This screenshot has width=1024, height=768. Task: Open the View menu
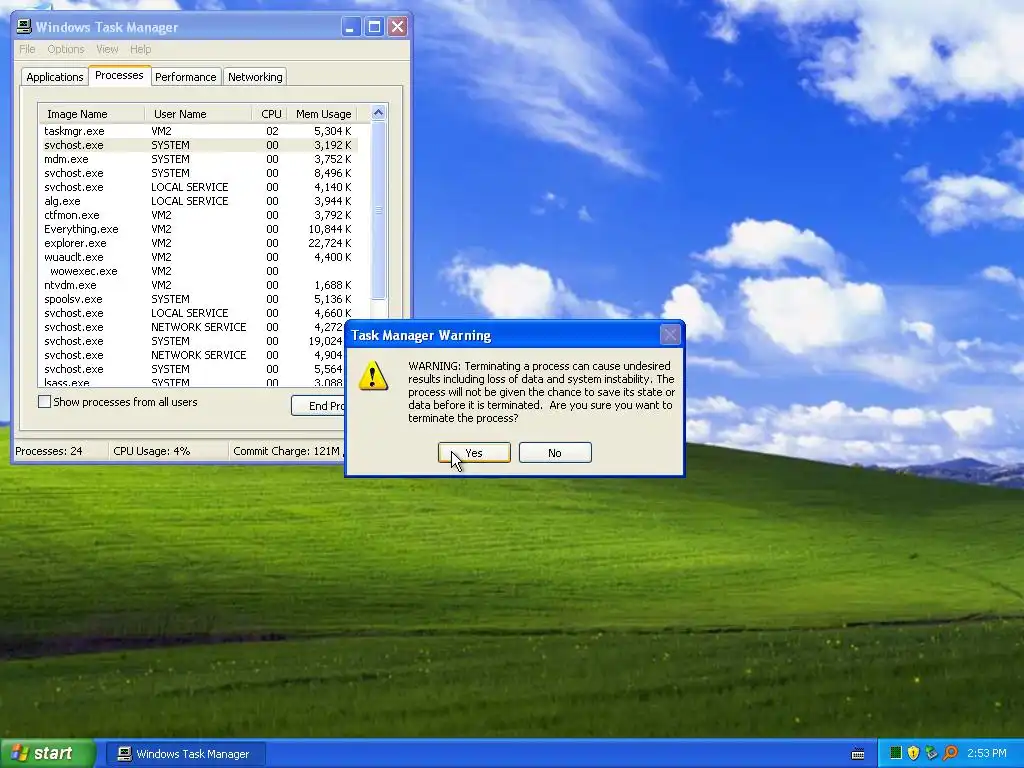[x=107, y=49]
